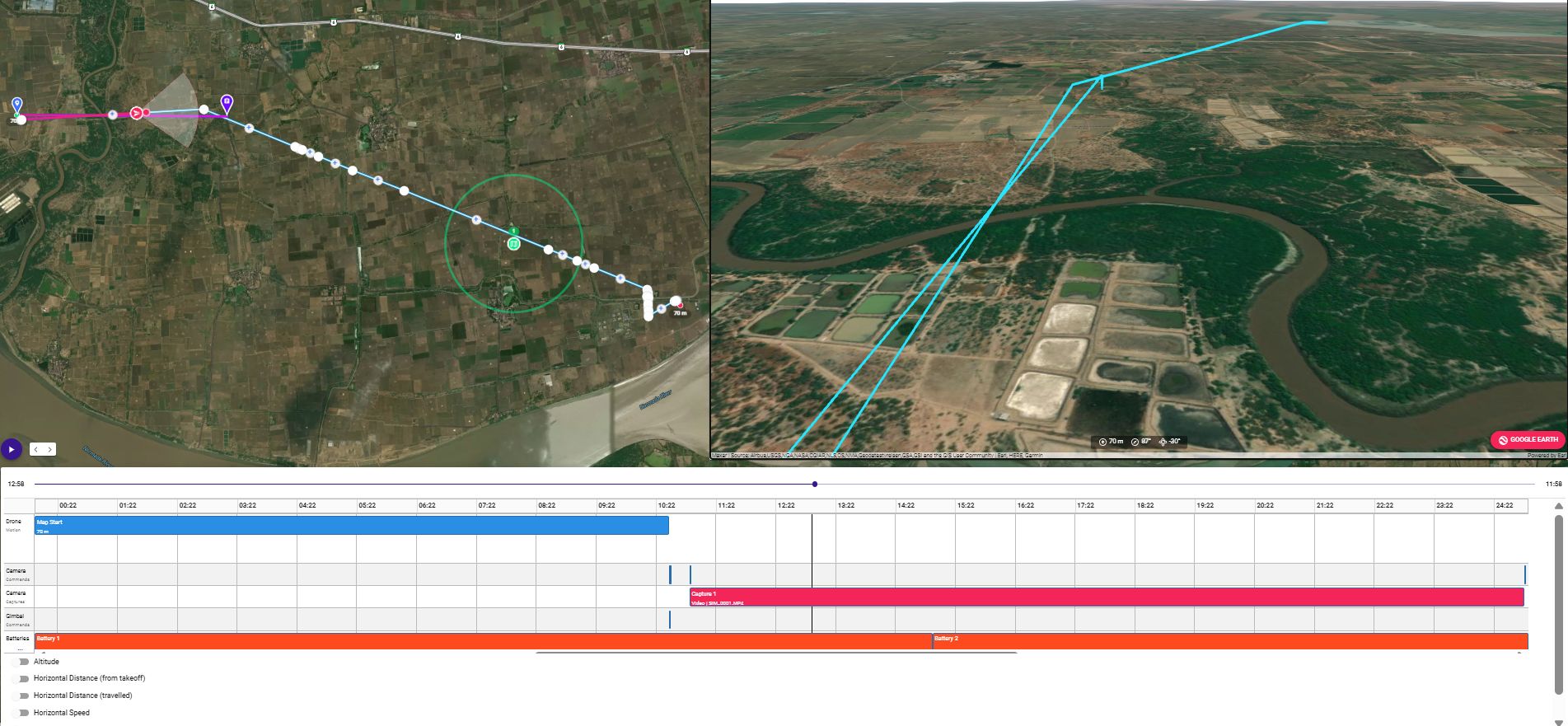1568x726 pixels.
Task: Click the Gimbal Commands row label
Action: tap(17, 620)
